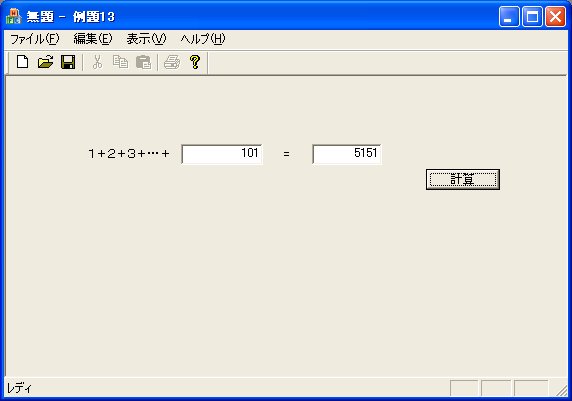Screen dimensions: 572x401
Task: Maximize the window
Action: point(532,17)
